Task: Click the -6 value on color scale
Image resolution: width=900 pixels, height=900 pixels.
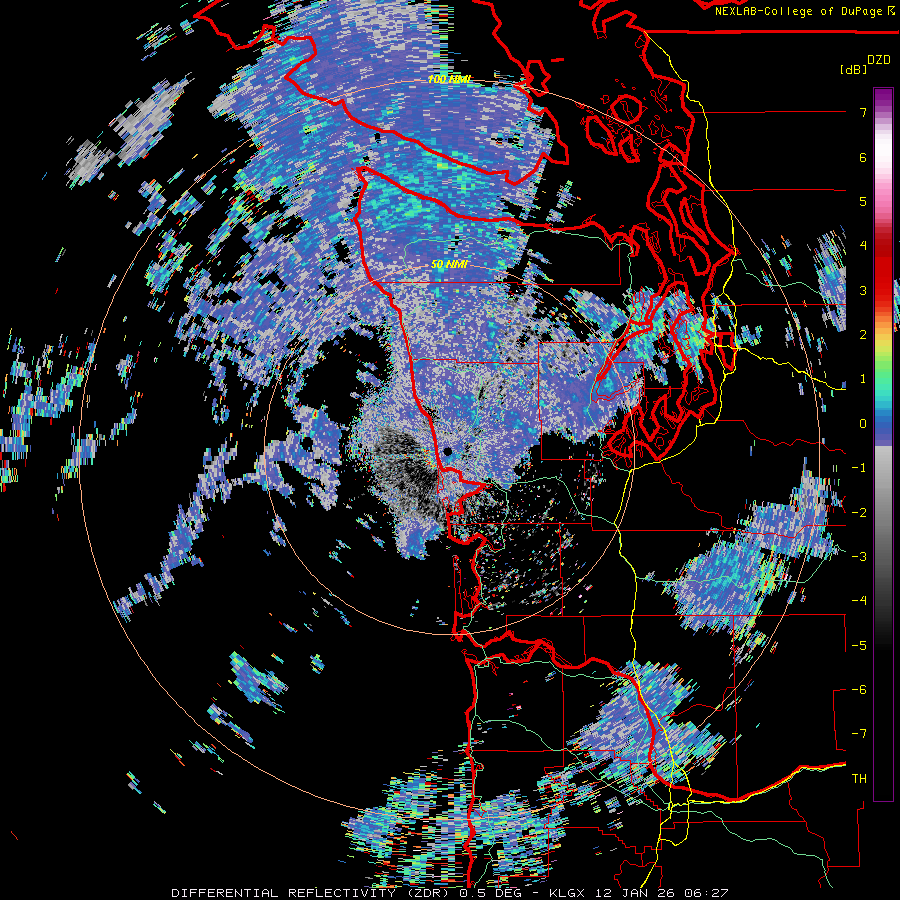Action: point(859,690)
